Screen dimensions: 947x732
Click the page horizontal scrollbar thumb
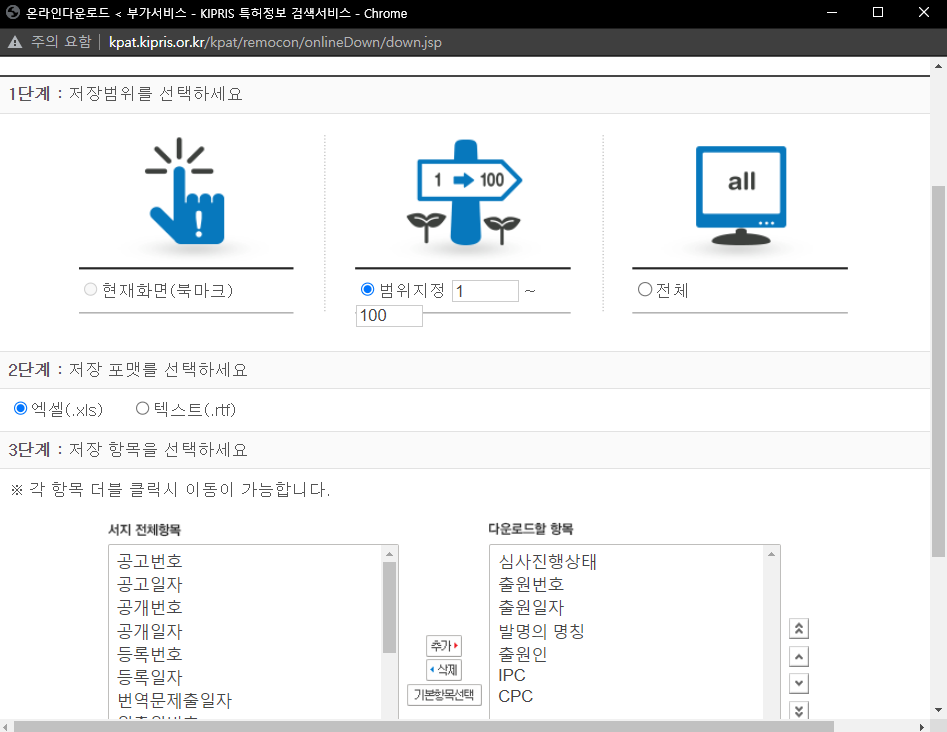tap(423, 727)
